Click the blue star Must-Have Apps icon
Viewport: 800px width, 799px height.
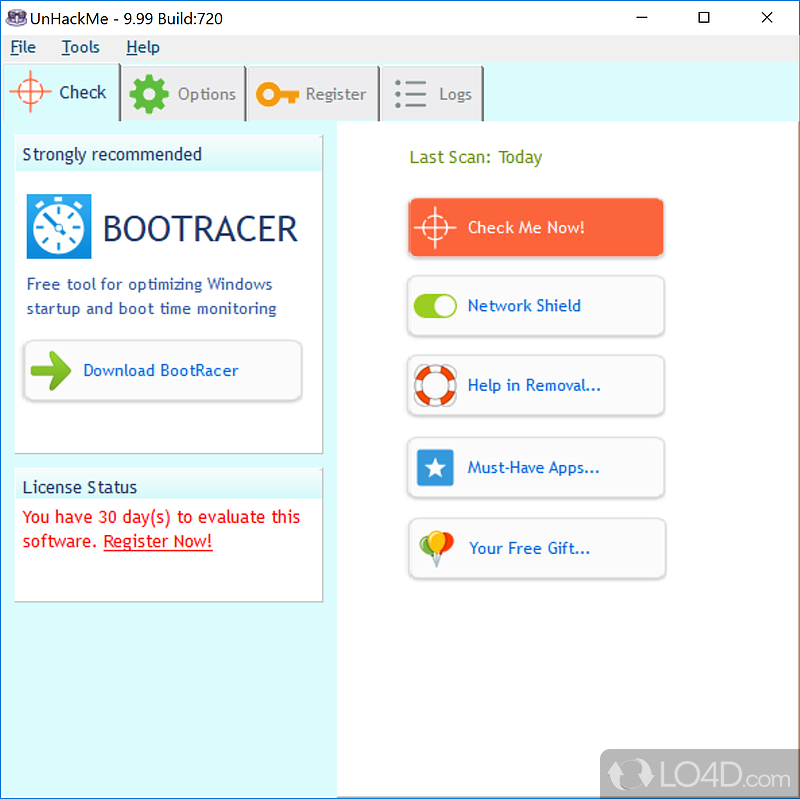(435, 467)
